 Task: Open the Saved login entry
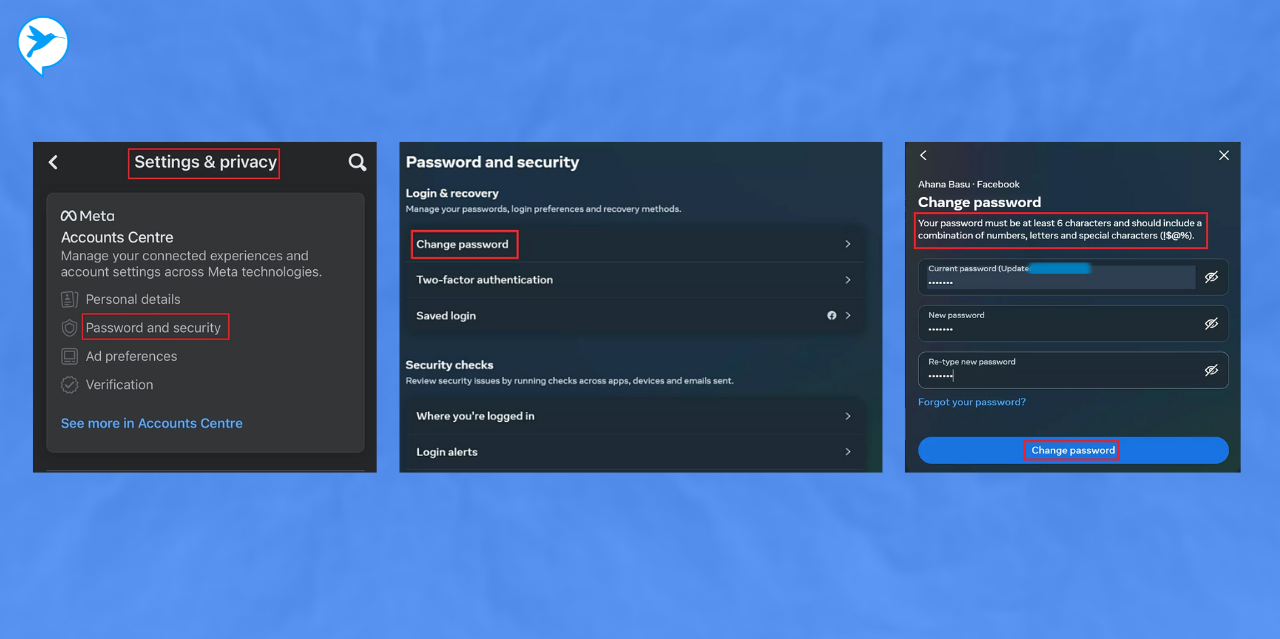[446, 316]
